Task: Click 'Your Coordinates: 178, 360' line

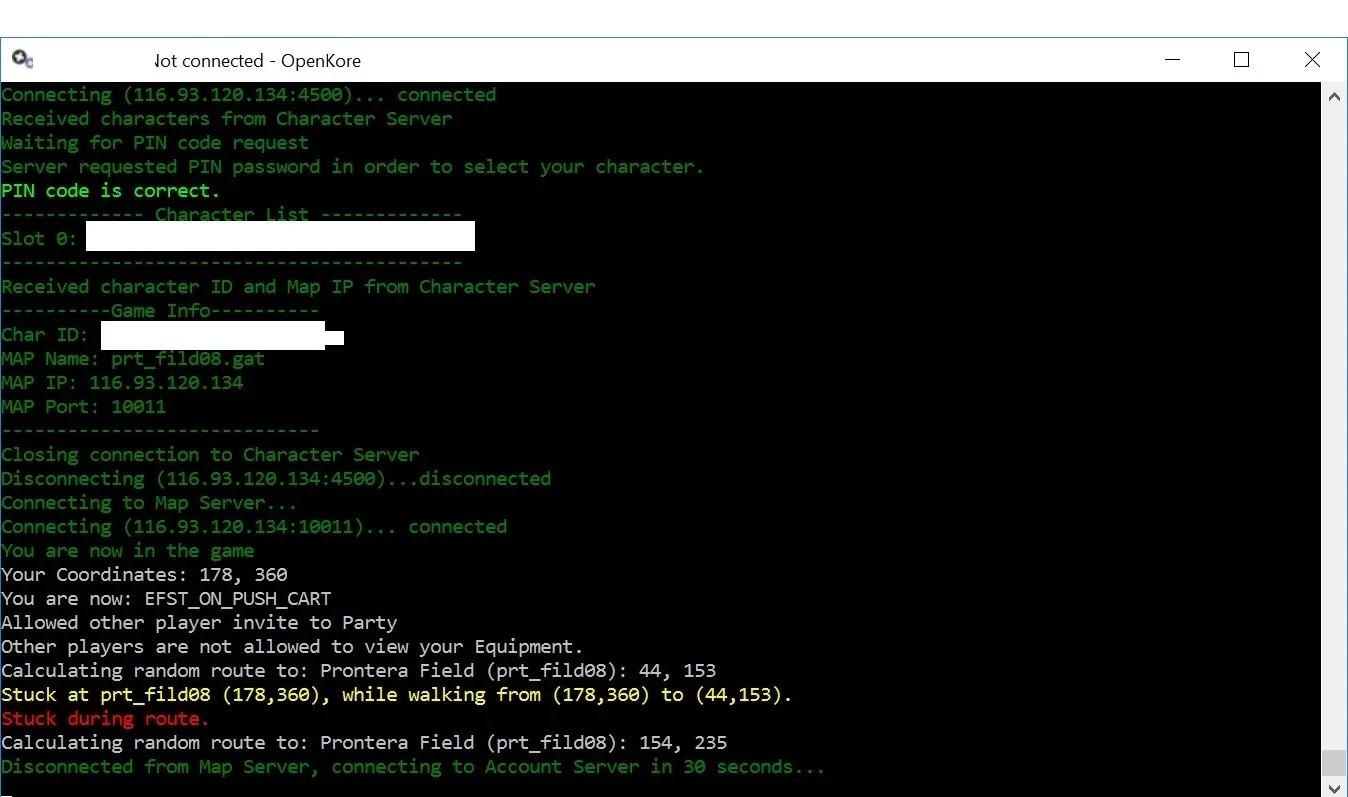Action: click(144, 575)
